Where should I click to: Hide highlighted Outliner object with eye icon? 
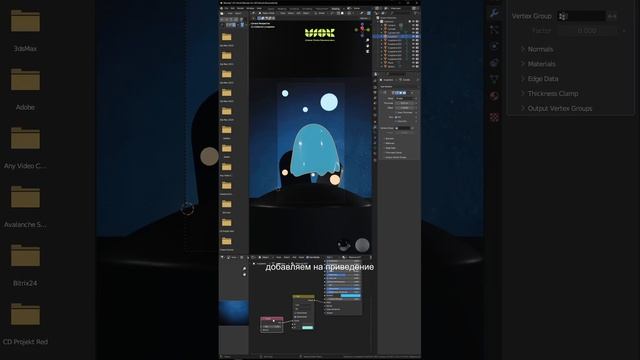[x=413, y=36]
